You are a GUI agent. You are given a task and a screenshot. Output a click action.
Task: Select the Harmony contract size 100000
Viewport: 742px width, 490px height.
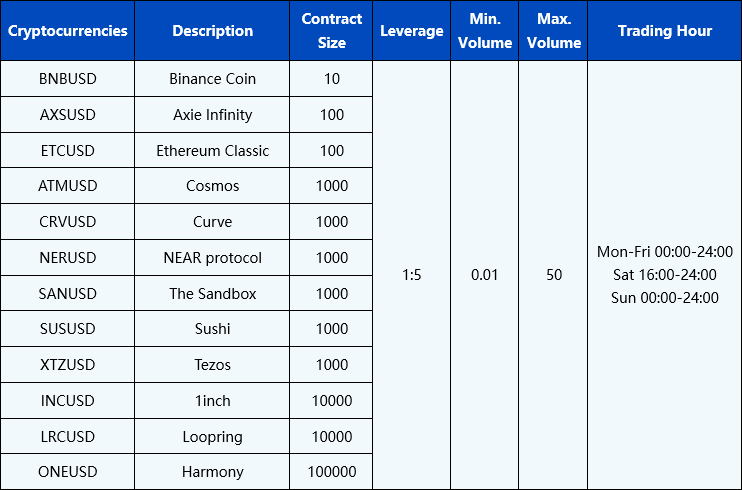tap(331, 472)
